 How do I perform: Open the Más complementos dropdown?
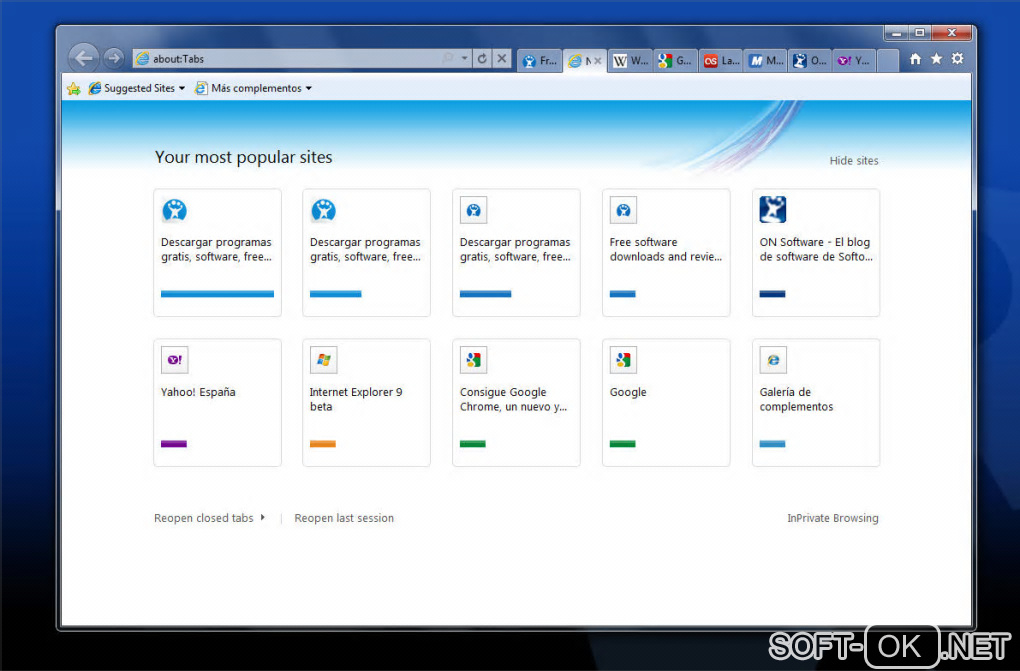254,88
